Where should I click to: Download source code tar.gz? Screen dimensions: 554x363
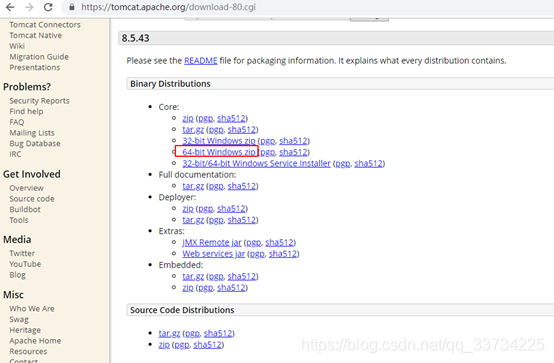pos(169,333)
